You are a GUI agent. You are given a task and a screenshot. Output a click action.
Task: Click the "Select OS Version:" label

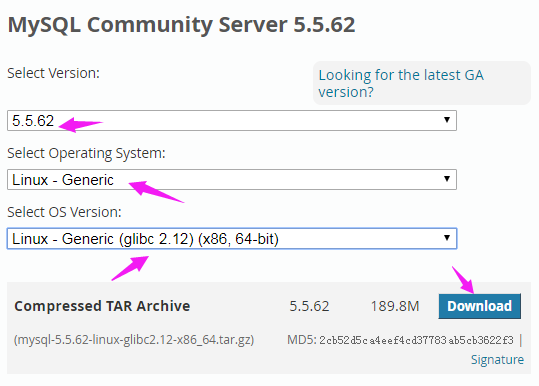click(x=64, y=212)
